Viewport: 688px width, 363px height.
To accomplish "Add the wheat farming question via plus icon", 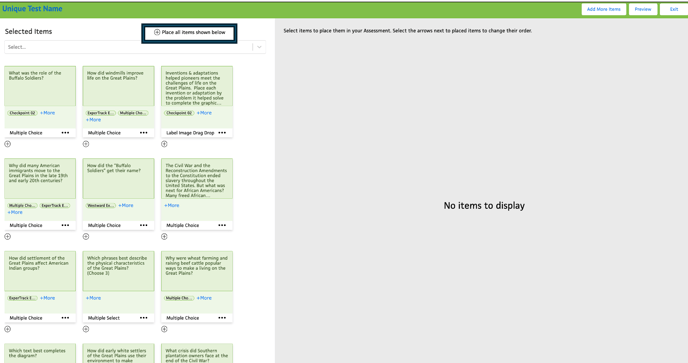I will pos(164,329).
